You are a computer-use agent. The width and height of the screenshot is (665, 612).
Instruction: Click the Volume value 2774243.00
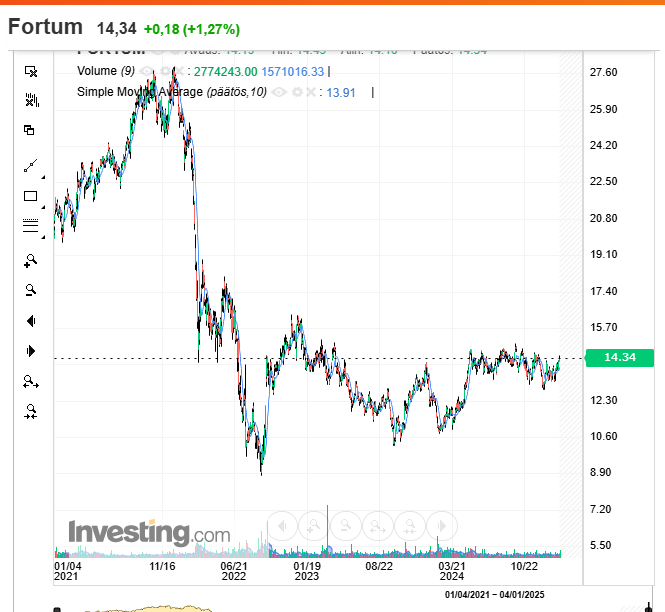pyautogui.click(x=226, y=72)
